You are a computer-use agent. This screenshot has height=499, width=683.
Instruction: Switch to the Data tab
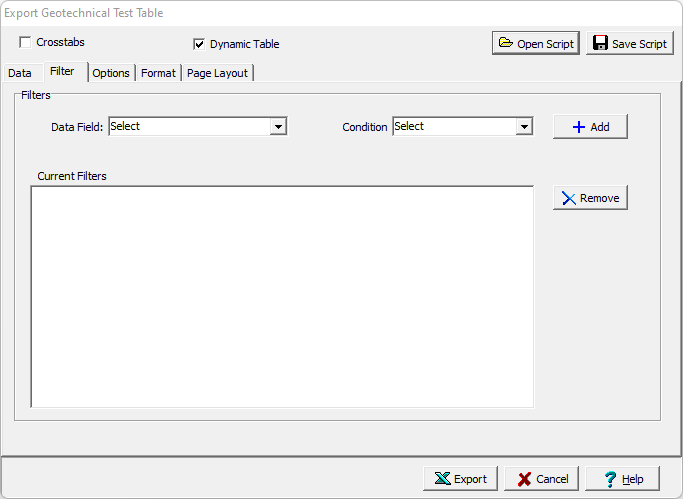20,73
